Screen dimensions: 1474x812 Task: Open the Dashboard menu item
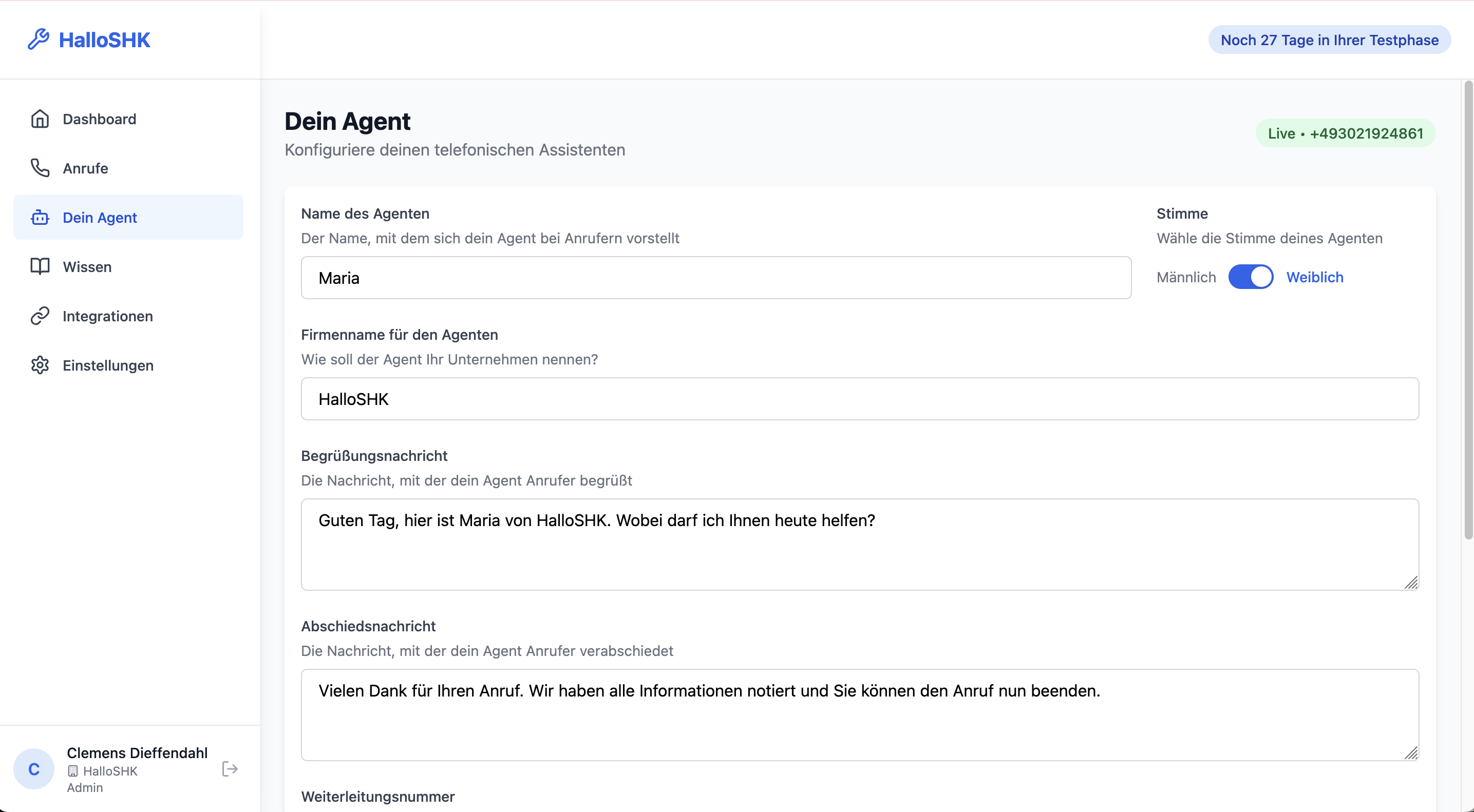point(128,119)
